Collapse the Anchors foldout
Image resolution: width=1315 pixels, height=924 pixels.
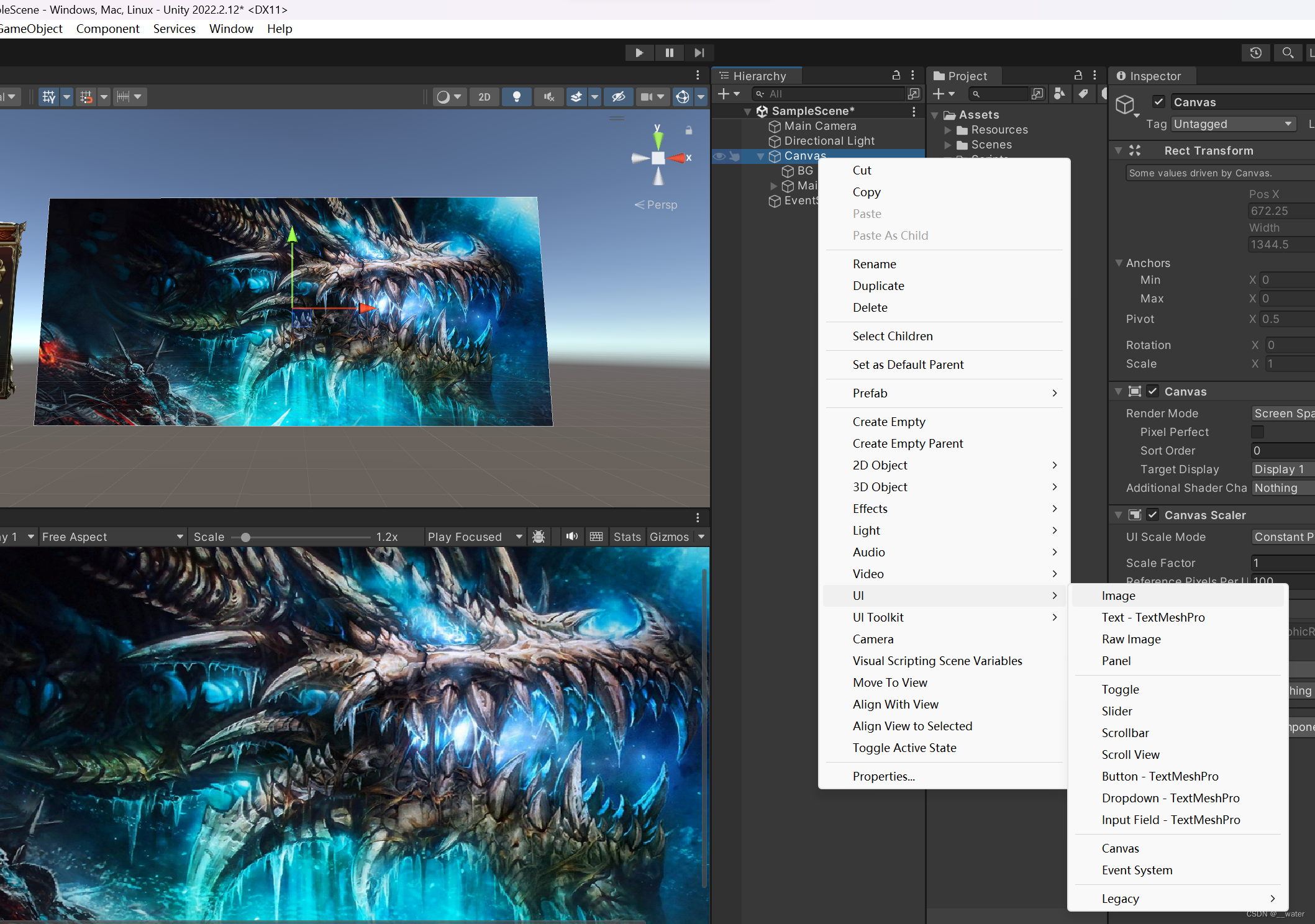pos(1119,263)
